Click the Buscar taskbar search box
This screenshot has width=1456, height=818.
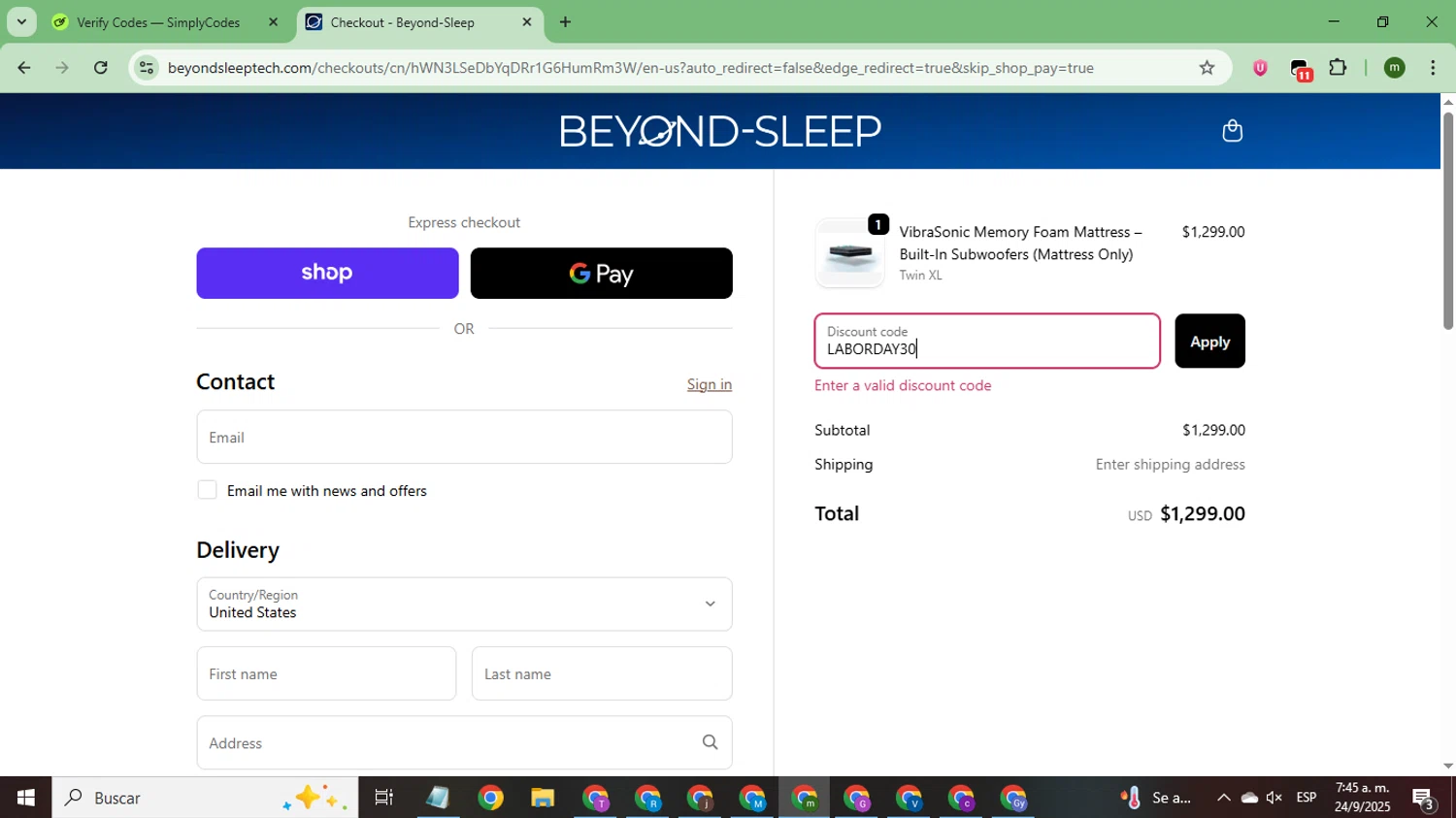coord(205,798)
